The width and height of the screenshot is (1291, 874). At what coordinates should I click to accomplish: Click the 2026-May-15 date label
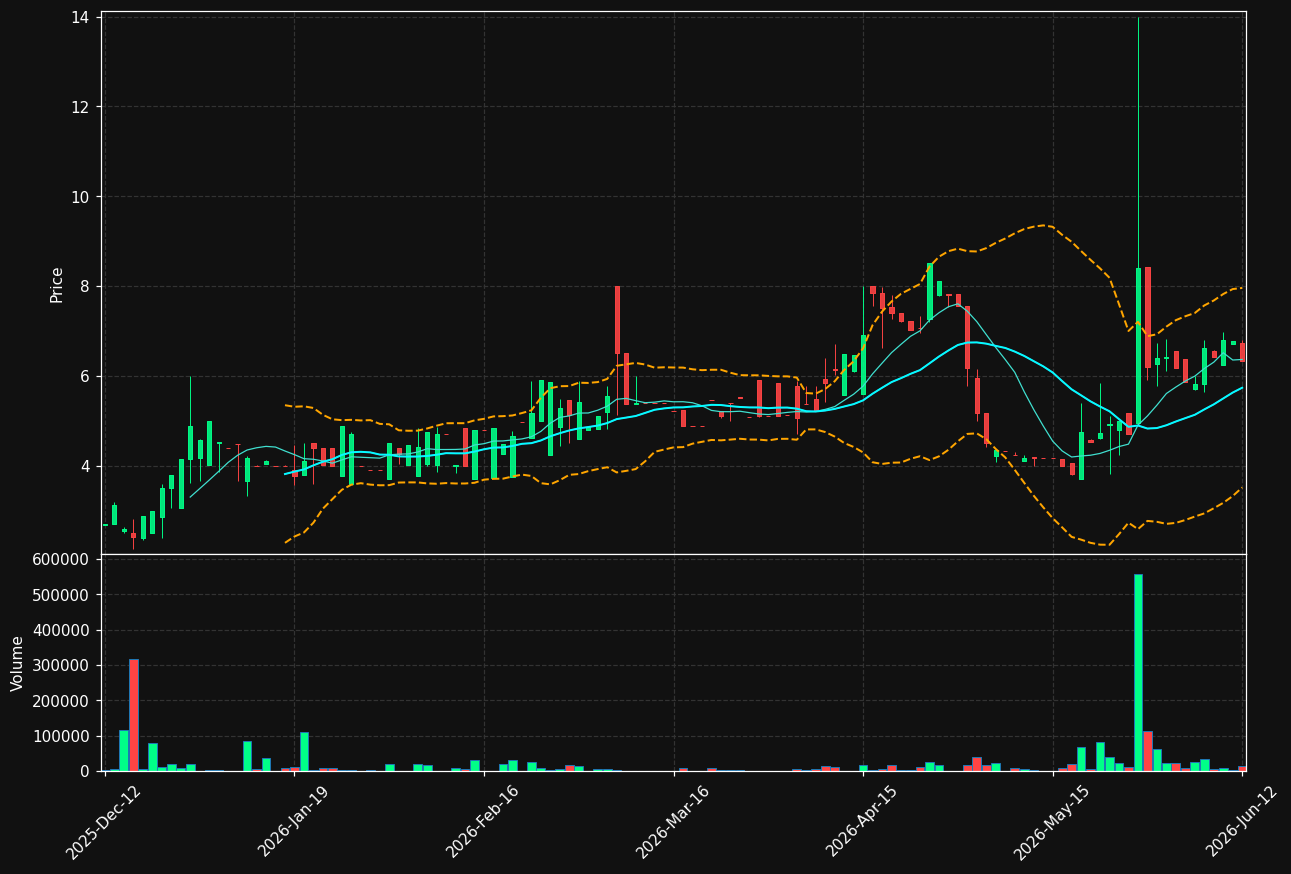[1051, 822]
